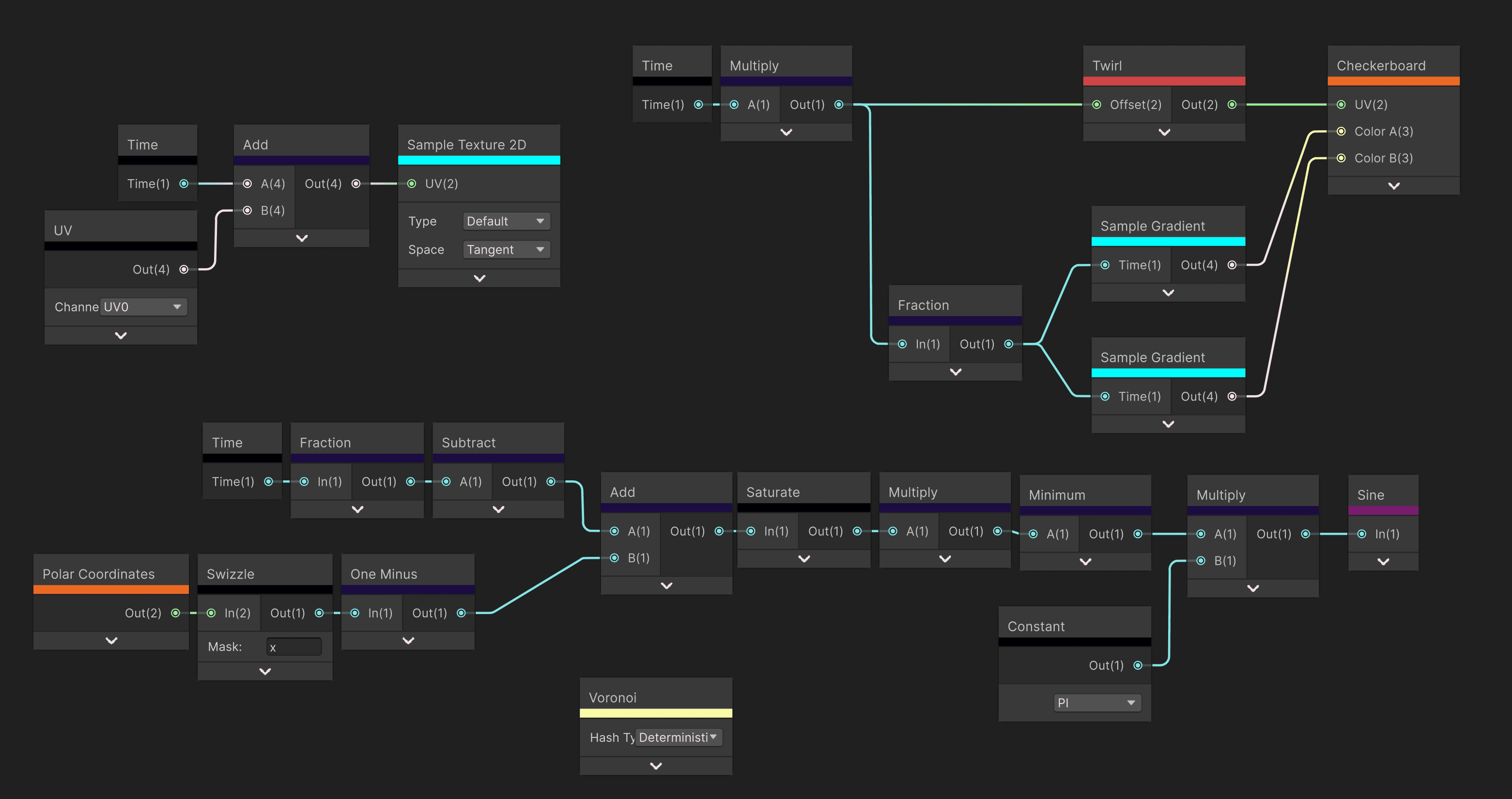
Task: Click Checkerboard Color A(3) input port
Action: click(1341, 132)
